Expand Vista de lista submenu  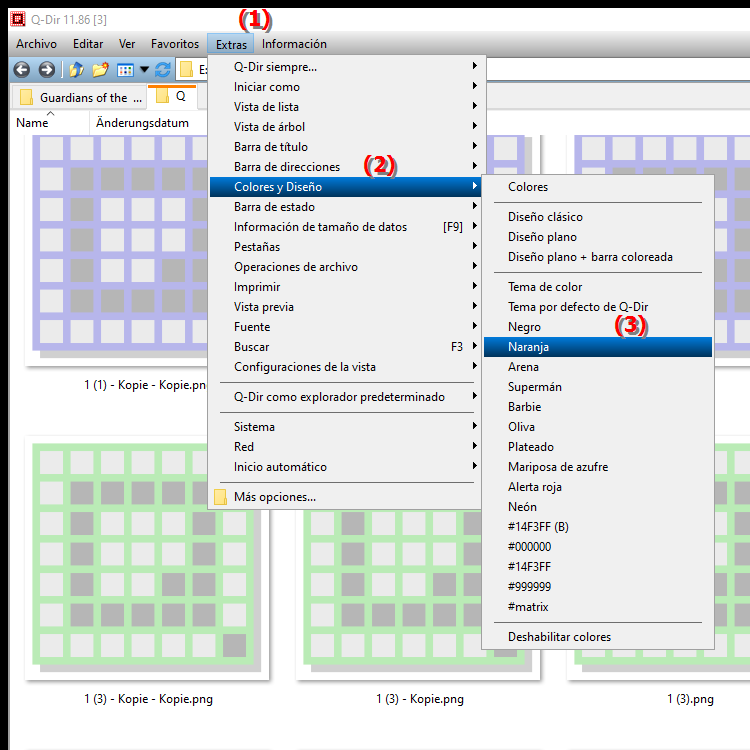pyautogui.click(x=345, y=107)
